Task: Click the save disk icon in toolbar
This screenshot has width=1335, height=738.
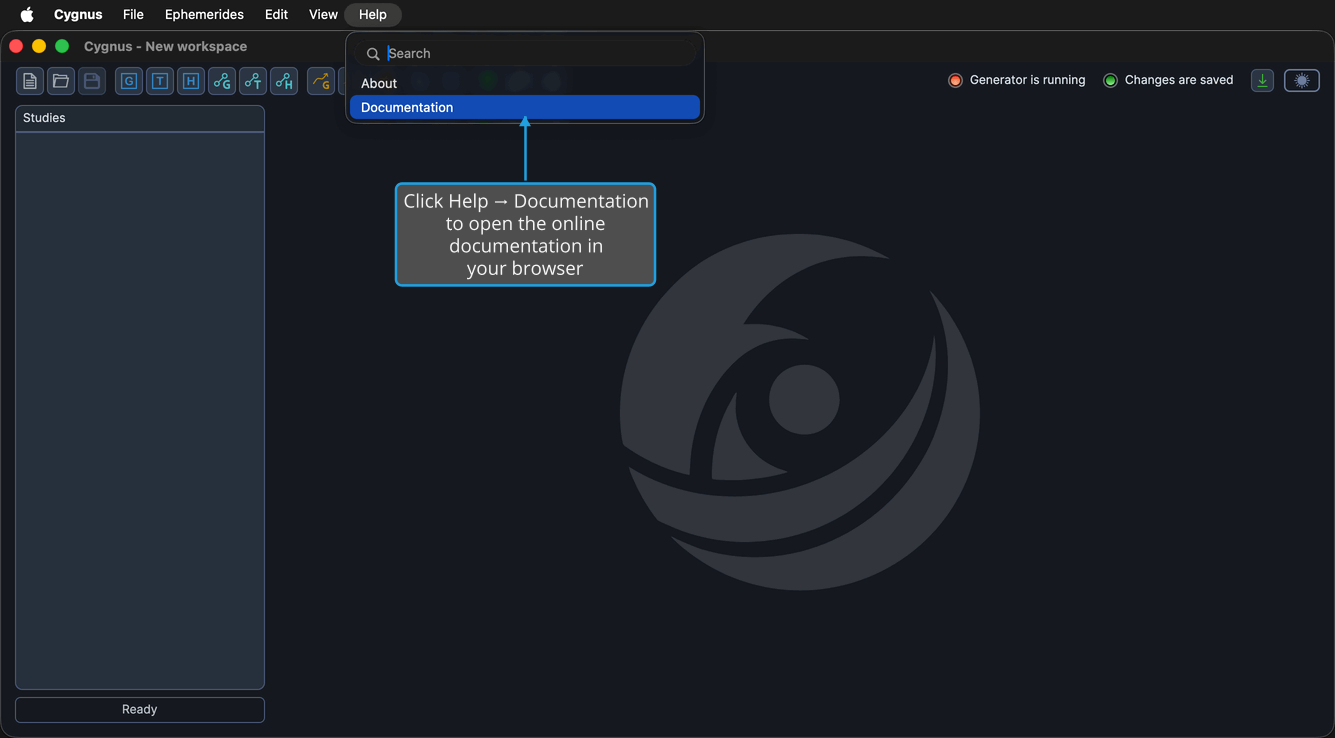Action: 92,81
